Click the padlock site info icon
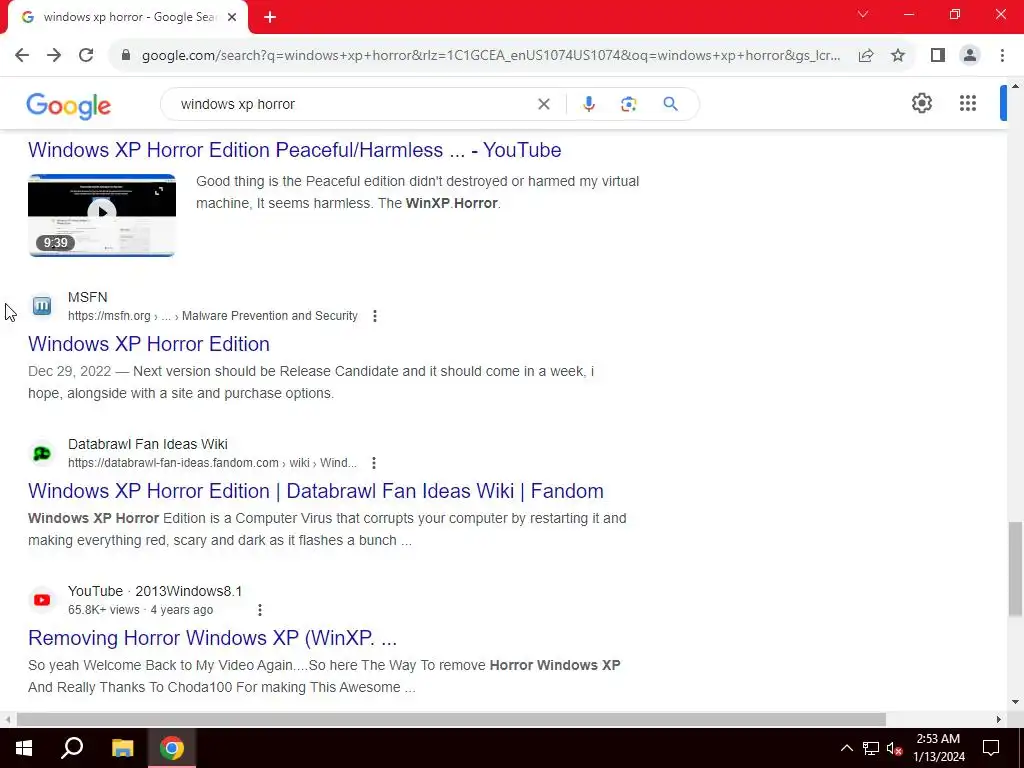Screen dimensions: 1024x768 pos(126,56)
